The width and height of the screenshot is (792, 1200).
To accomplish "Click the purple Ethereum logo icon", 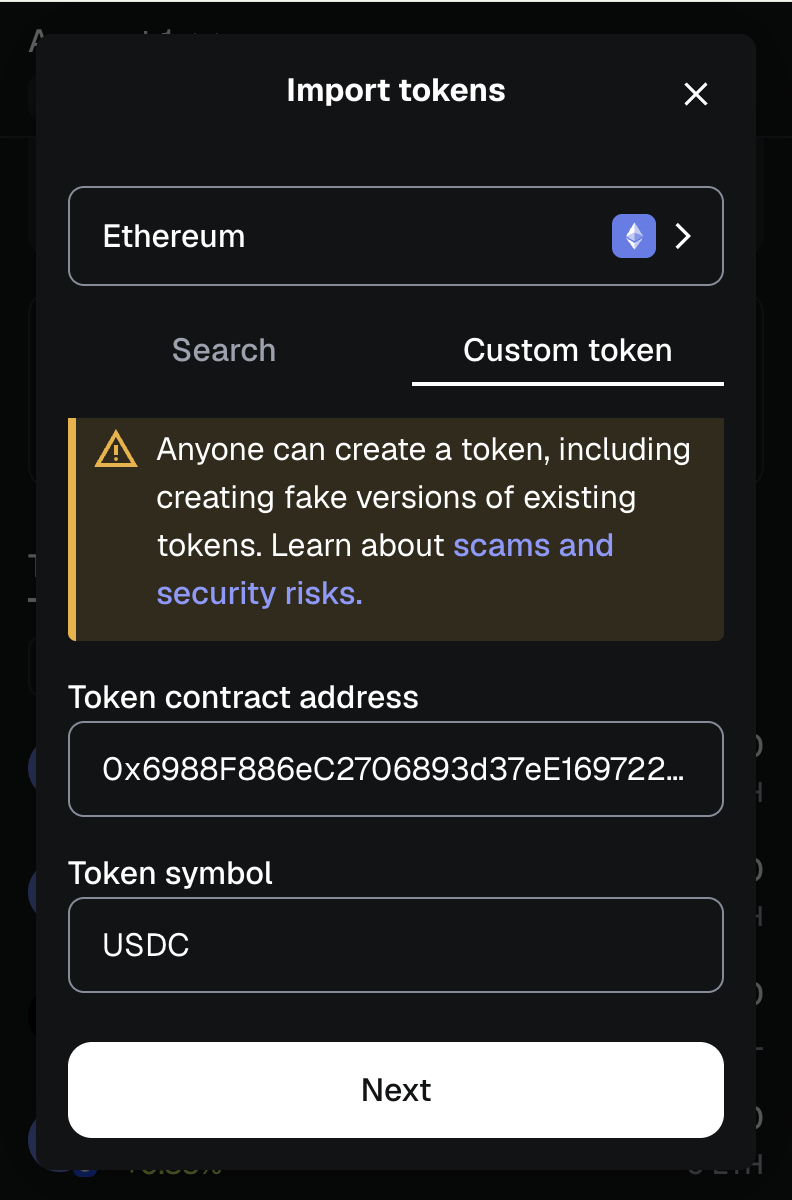I will pyautogui.click(x=634, y=236).
